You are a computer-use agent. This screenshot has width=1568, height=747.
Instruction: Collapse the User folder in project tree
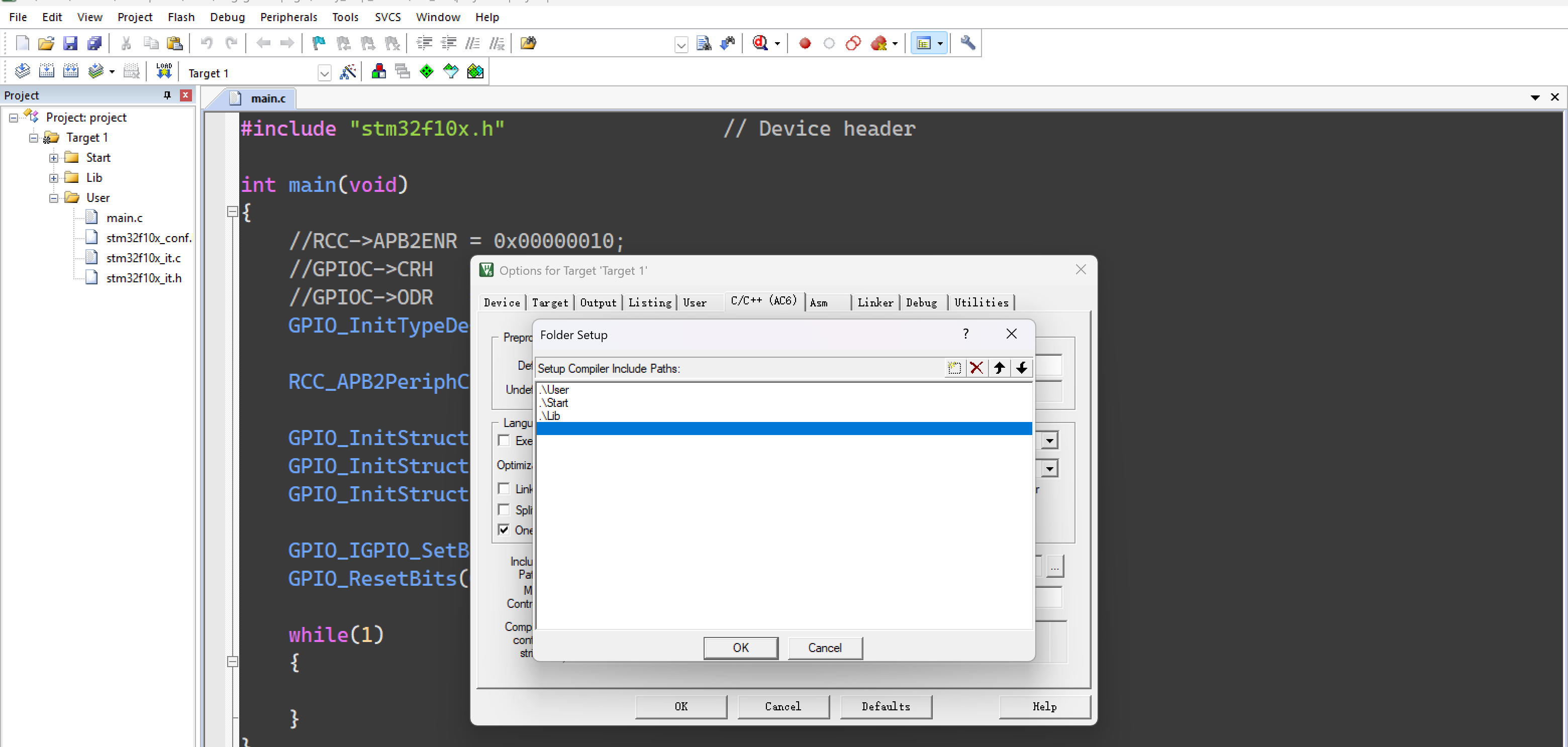tap(54, 198)
